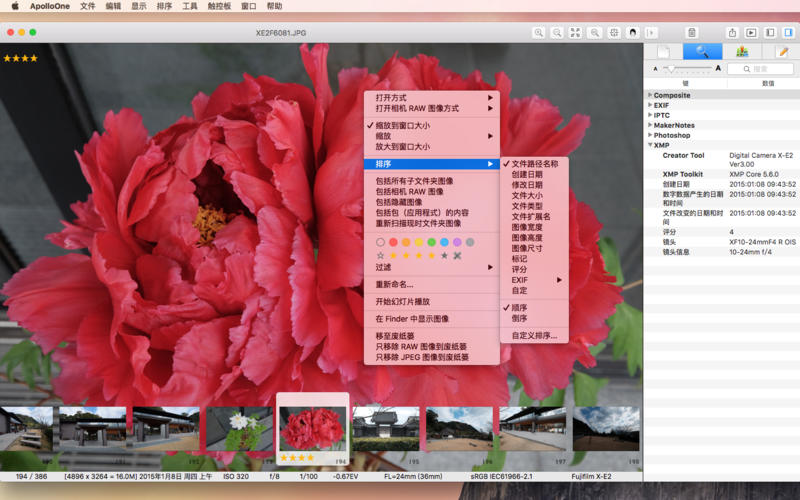The image size is (800, 500).
Task: Choose 移至废纸篓 from context menu
Action: 432,336
